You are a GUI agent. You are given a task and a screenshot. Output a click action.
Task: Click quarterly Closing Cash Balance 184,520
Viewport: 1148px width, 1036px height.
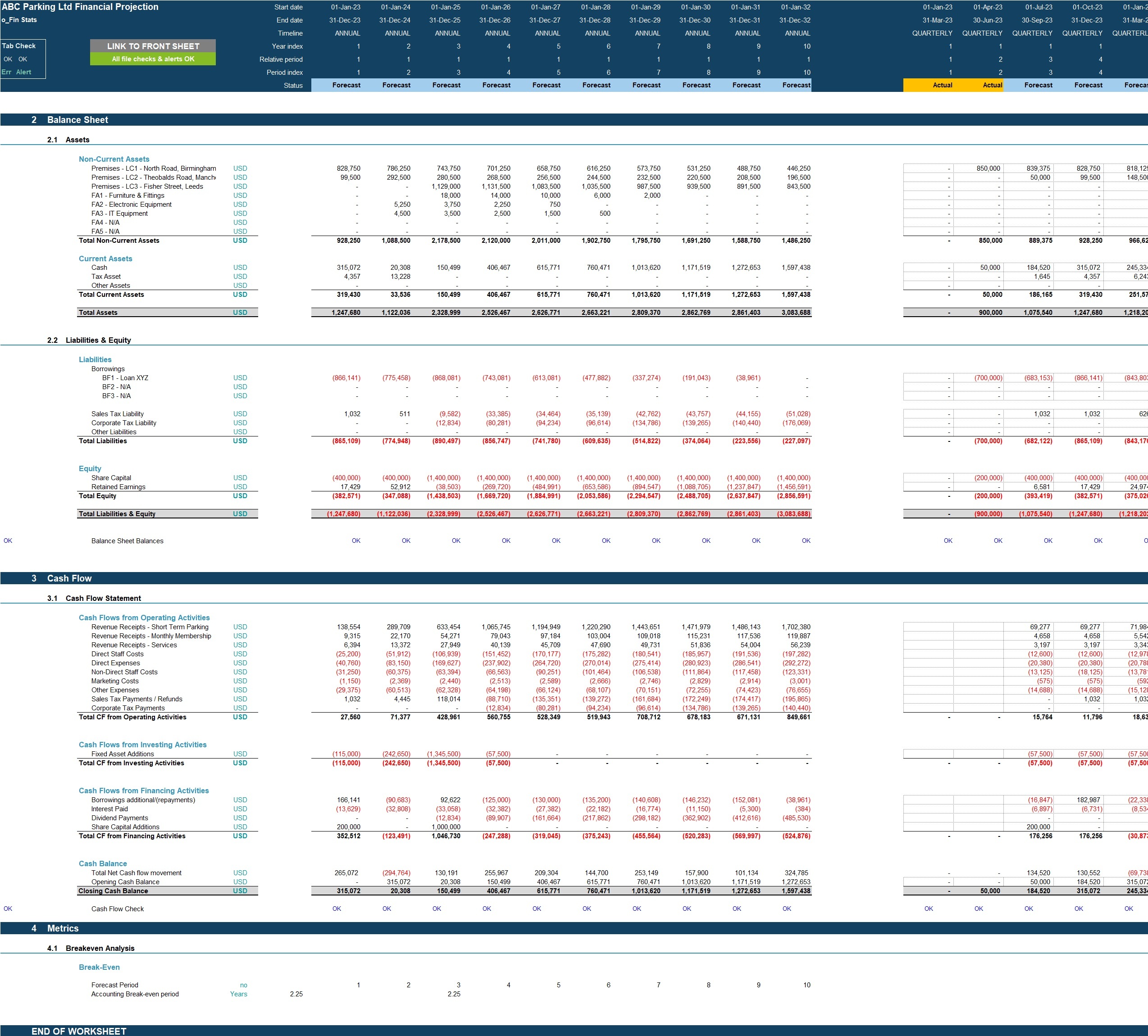[1040, 891]
